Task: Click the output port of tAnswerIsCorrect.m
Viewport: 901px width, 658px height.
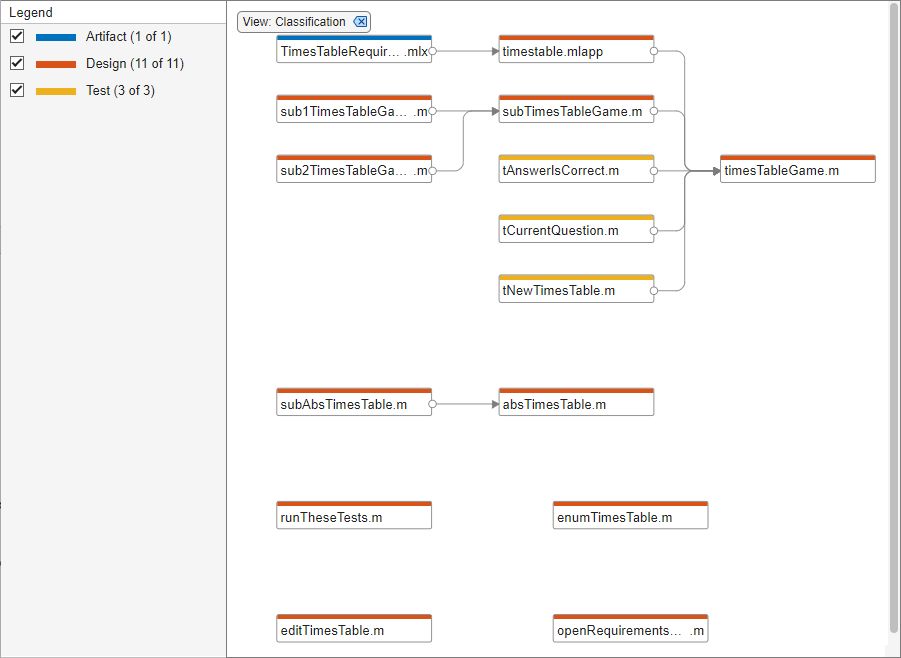Action: point(654,171)
